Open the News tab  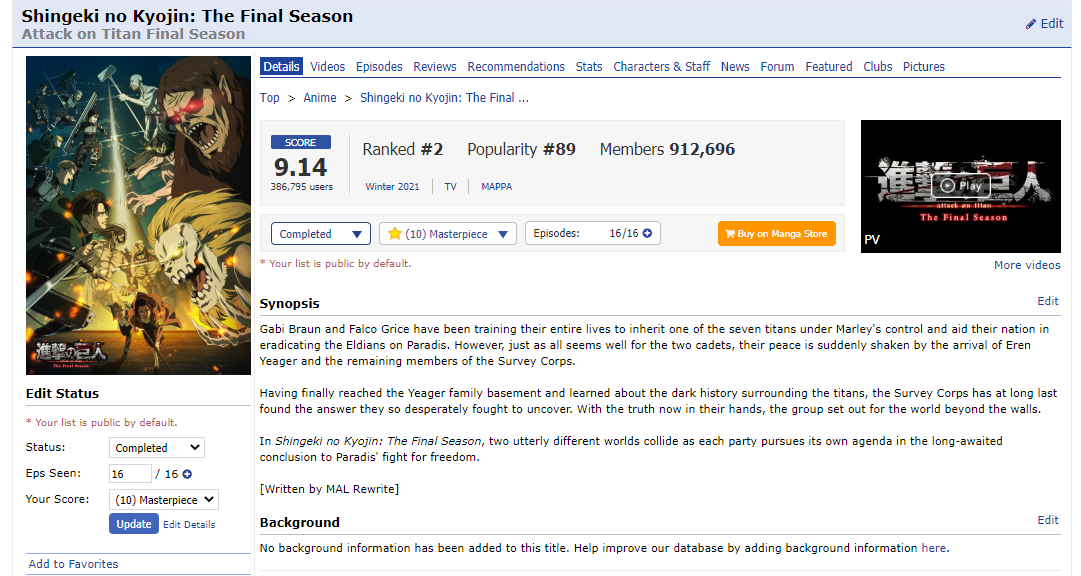pyautogui.click(x=735, y=67)
